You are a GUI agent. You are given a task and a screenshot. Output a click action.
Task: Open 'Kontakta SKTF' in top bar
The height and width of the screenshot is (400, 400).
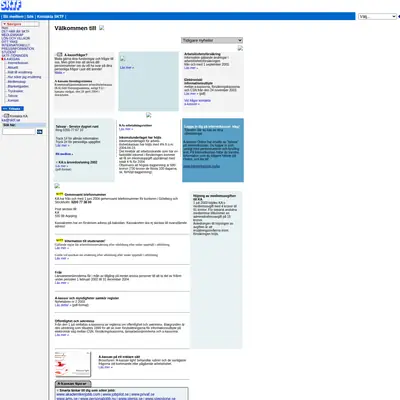[x=50, y=17]
